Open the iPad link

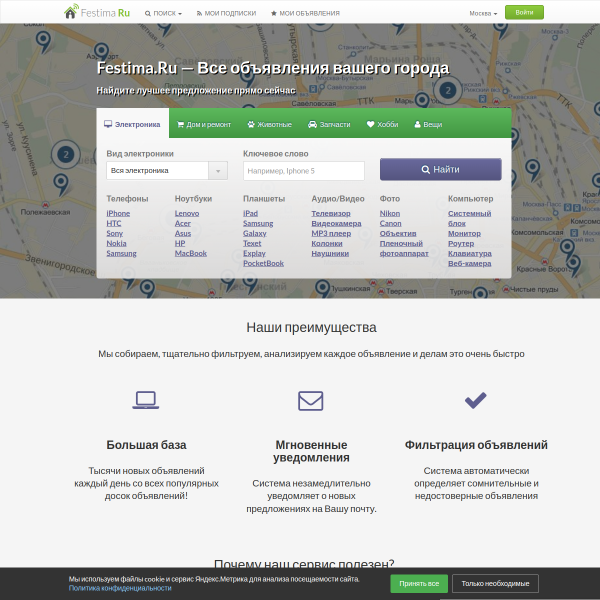(x=251, y=214)
